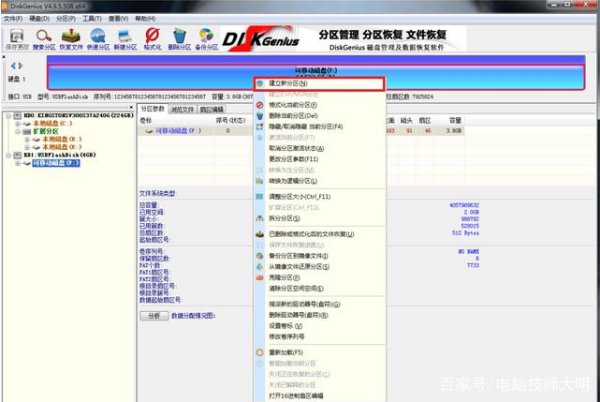Switch to the 扇区编辑 tab
The image size is (600, 402).
click(x=212, y=109)
